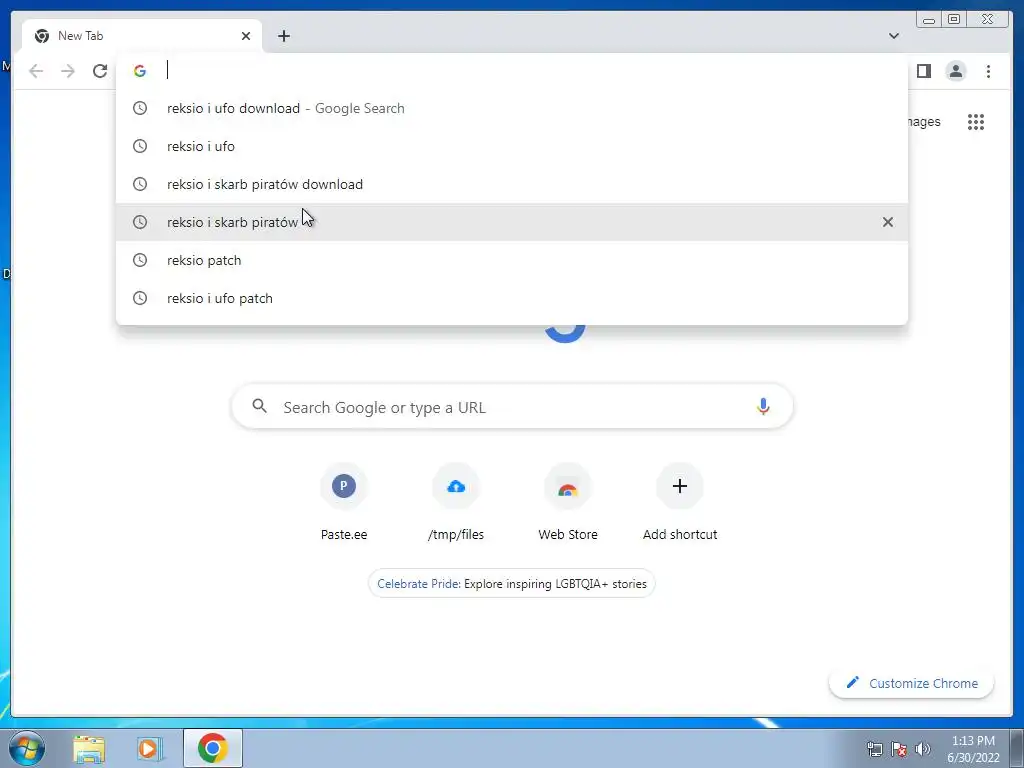Select 'reksio i skarb piratów download' suggestion

511,184
